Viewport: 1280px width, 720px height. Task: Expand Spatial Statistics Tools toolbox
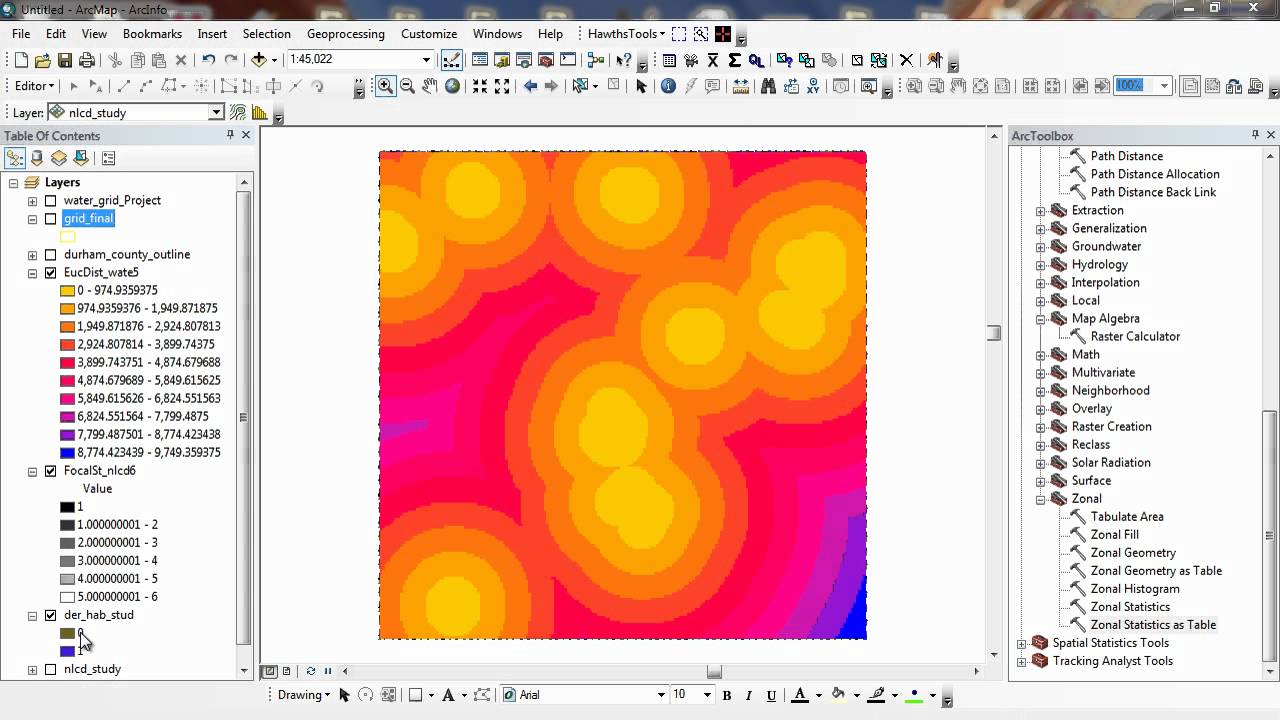[x=1021, y=643]
